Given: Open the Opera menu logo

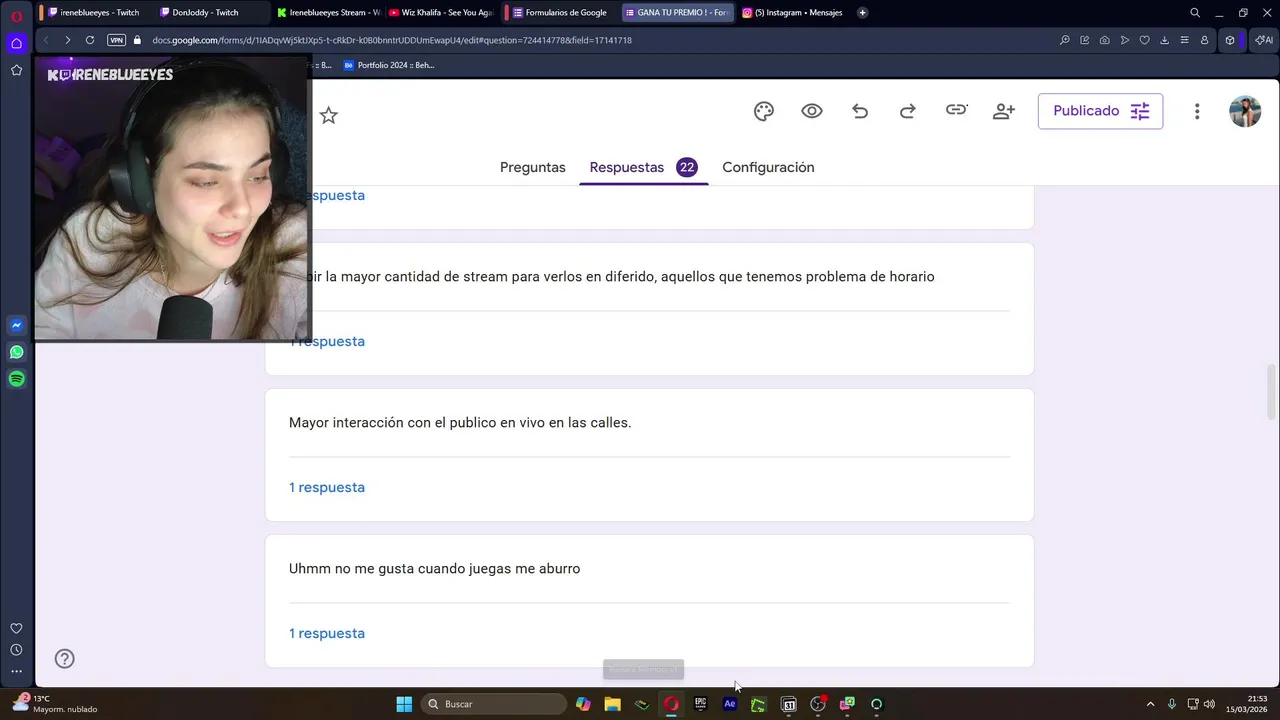Looking at the screenshot, I should pyautogui.click(x=16, y=16).
